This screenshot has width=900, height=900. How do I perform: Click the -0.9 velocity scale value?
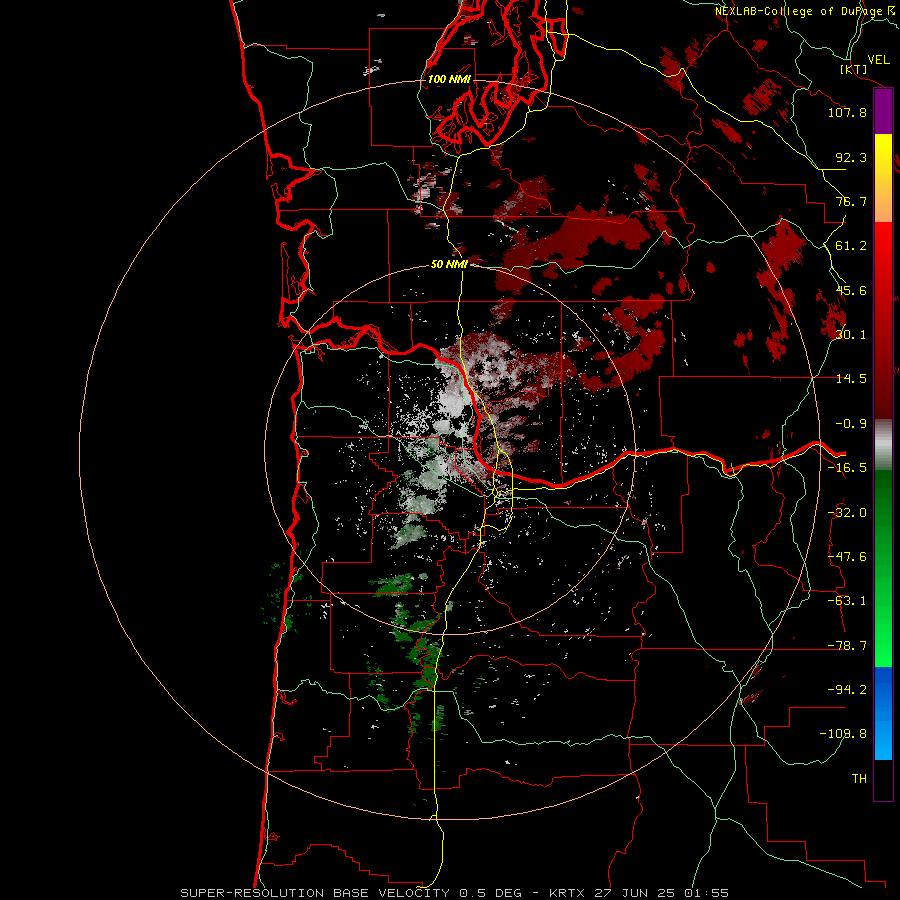point(851,424)
